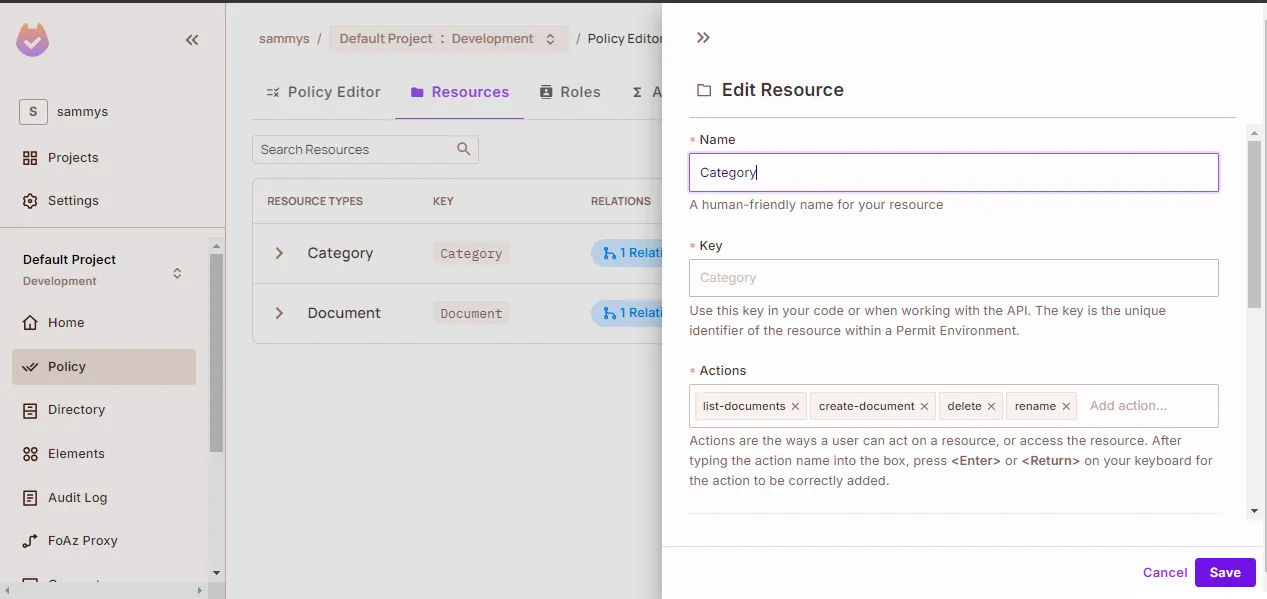This screenshot has width=1267, height=599.
Task: Remove the list-documents action tag
Action: click(796, 406)
